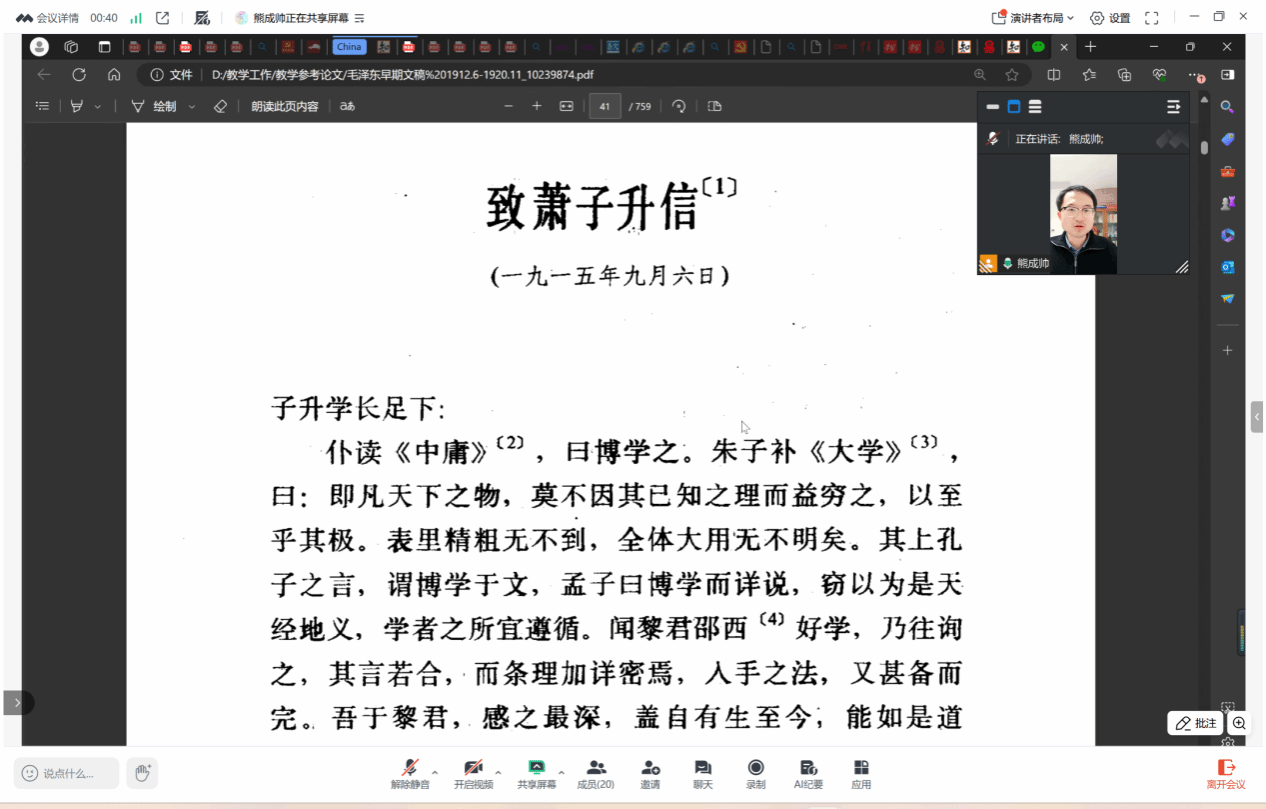Toggle the PDF table of contents sidebar

coord(42,106)
